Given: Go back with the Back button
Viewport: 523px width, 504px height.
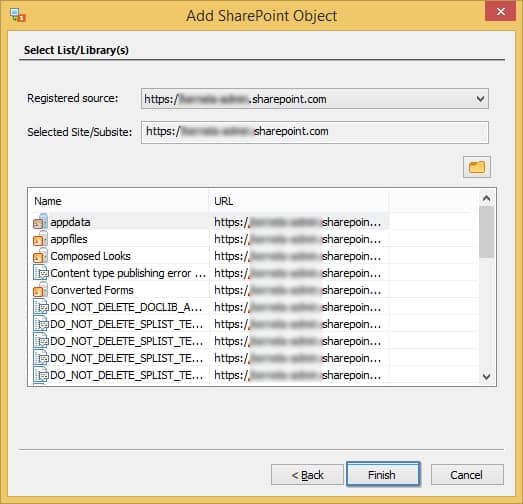Looking at the screenshot, I should click(x=307, y=474).
